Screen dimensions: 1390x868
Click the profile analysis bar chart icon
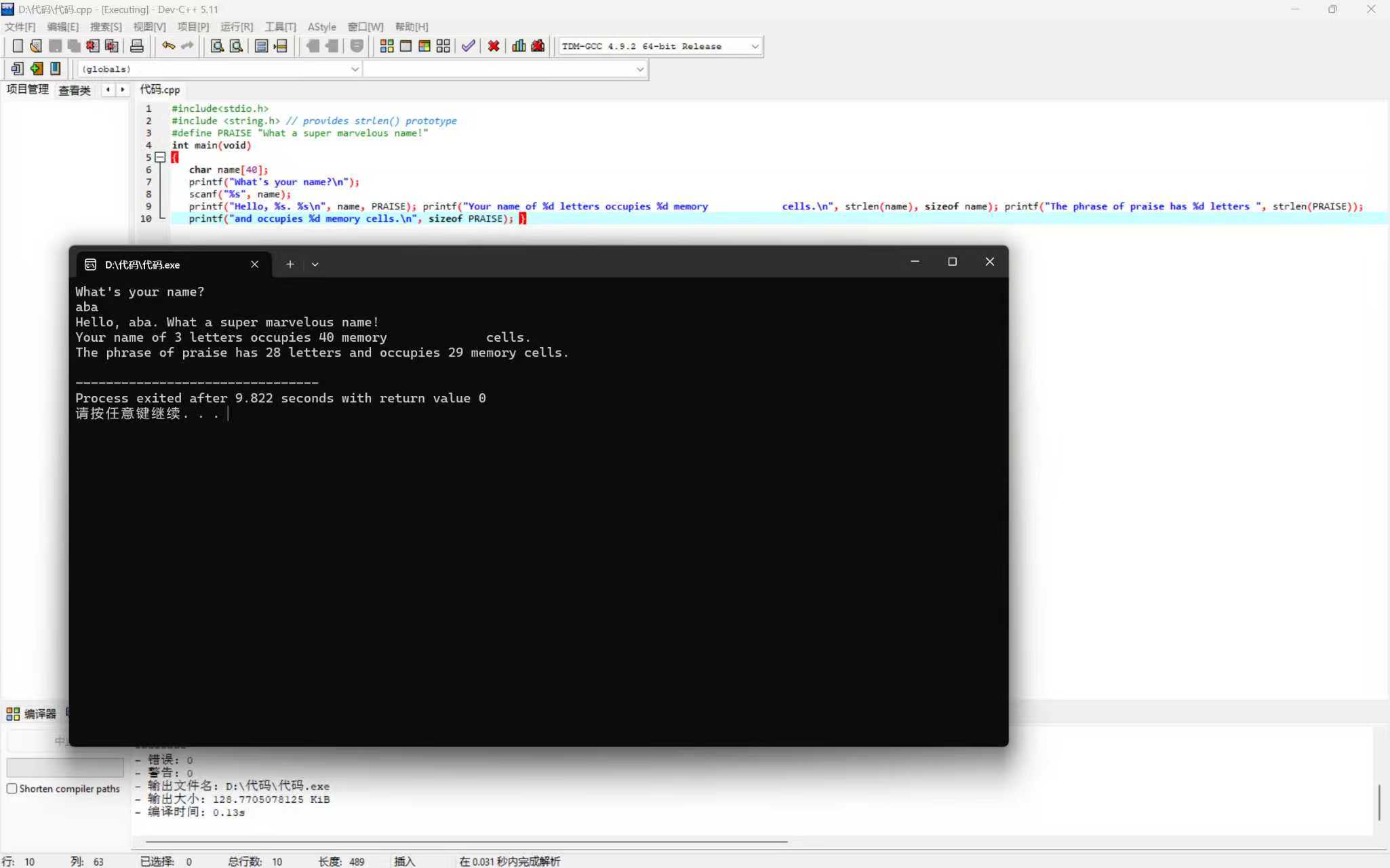(x=519, y=46)
